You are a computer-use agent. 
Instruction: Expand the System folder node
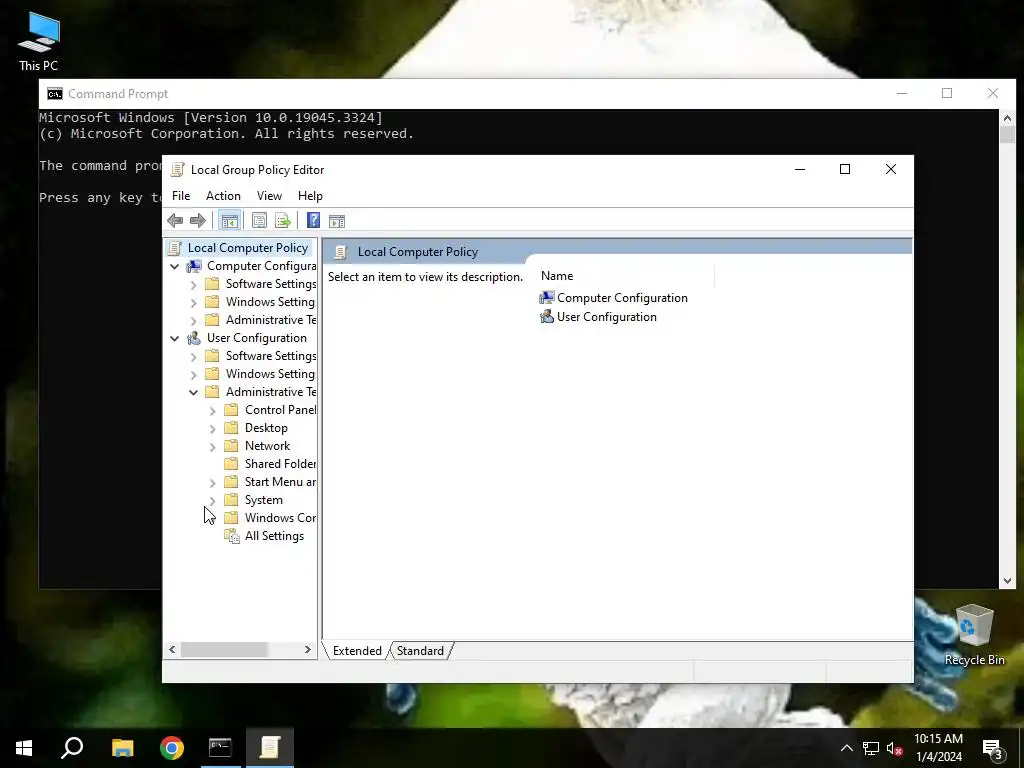(x=212, y=500)
